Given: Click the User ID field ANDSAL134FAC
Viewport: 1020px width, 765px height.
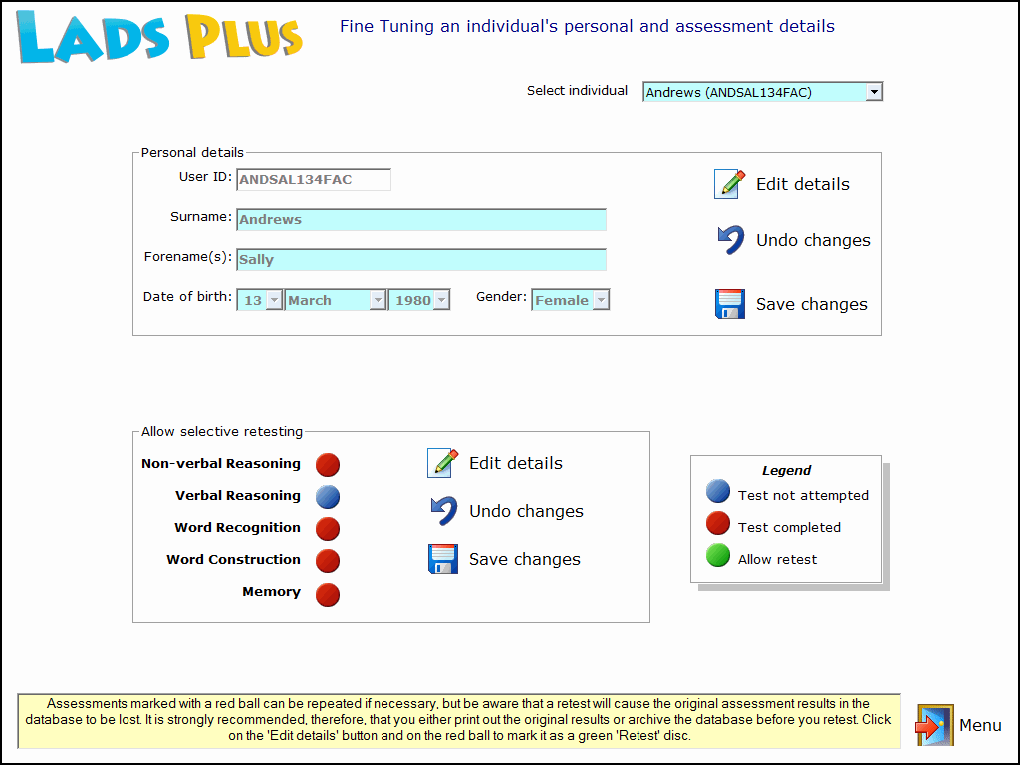Looking at the screenshot, I should (314, 180).
